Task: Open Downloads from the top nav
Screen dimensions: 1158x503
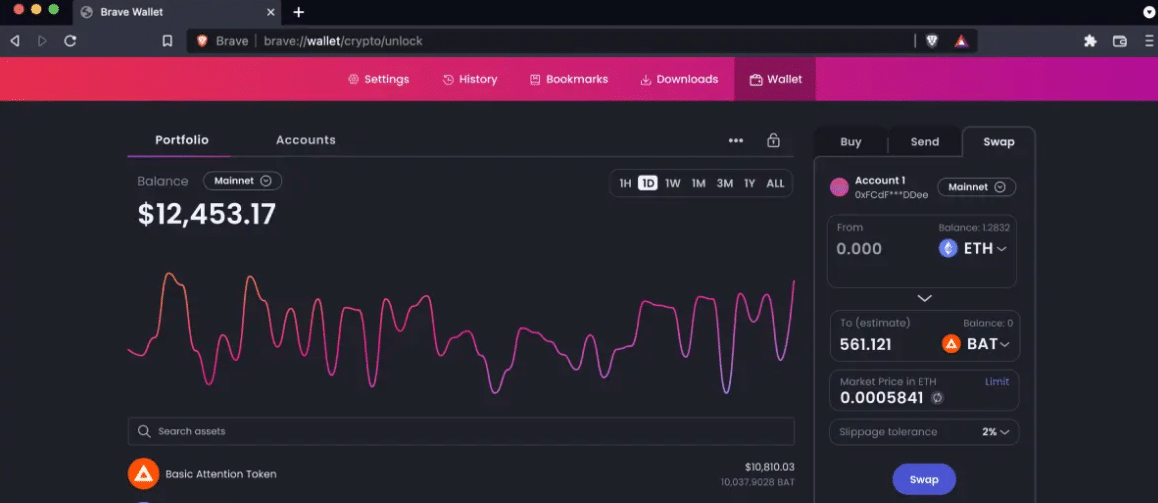Action: pos(679,79)
